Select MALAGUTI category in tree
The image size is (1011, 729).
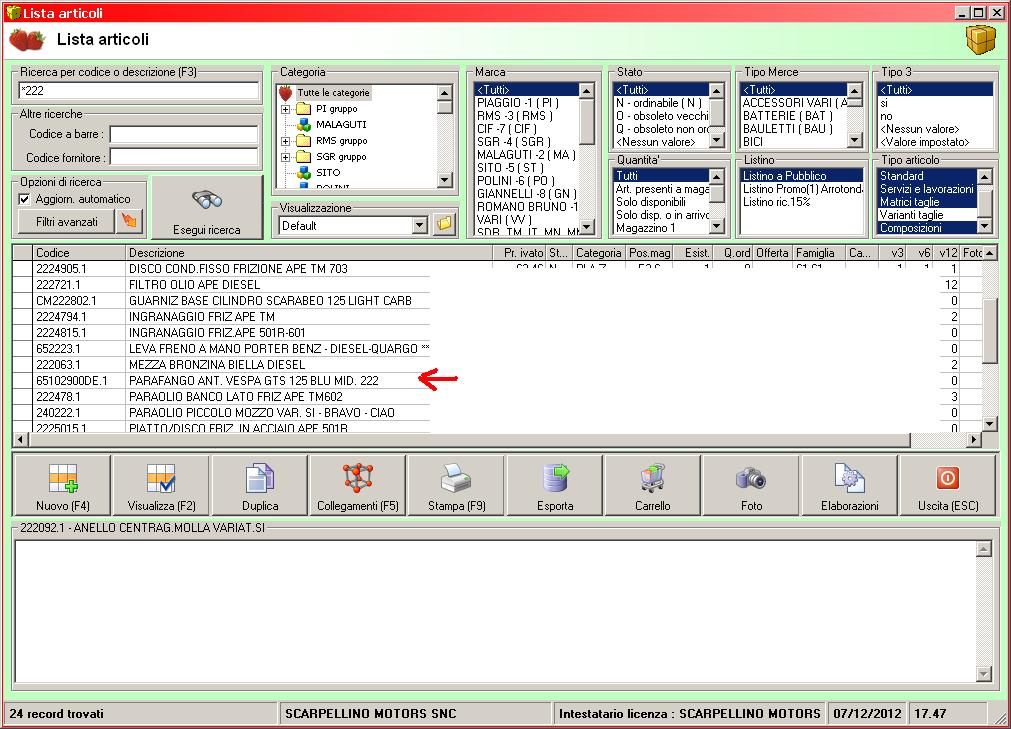[x=340, y=124]
